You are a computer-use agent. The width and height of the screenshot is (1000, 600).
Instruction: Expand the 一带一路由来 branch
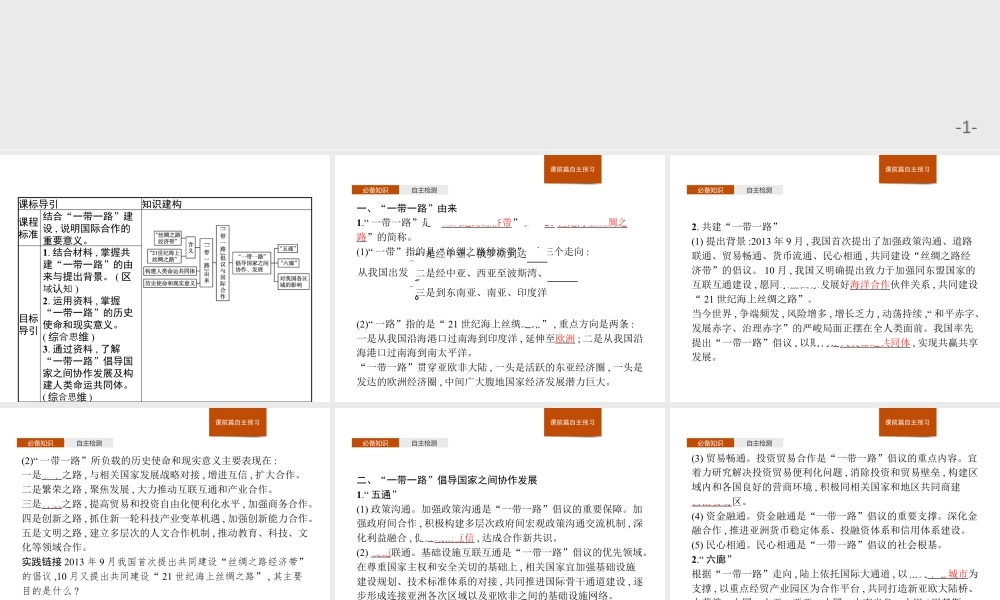click(206, 264)
